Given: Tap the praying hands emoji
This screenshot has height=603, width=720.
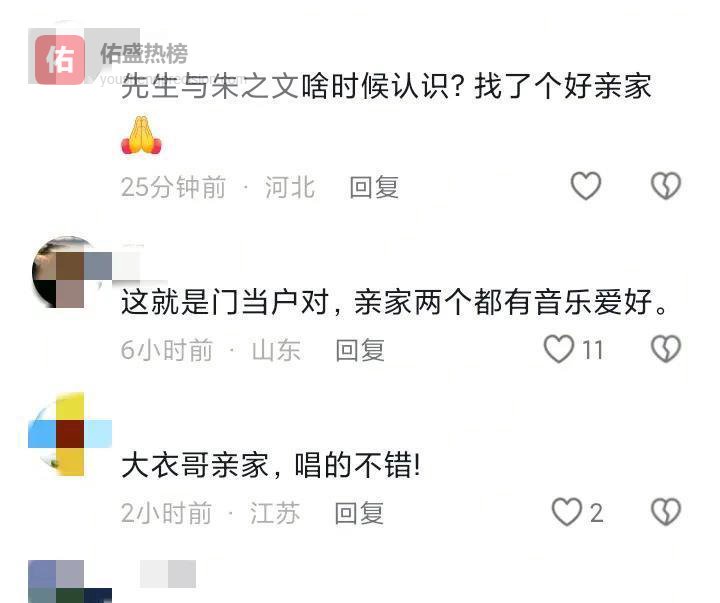Looking at the screenshot, I should (141, 135).
